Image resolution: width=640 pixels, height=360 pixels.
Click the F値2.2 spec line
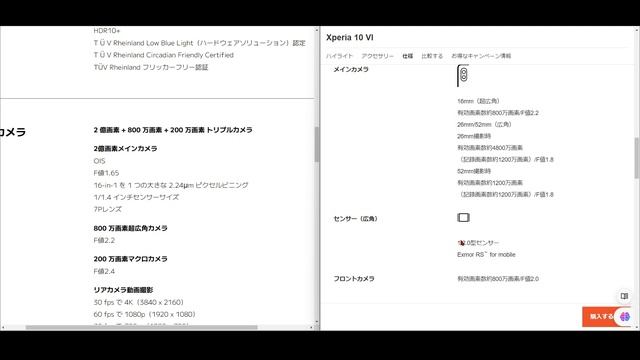104,240
